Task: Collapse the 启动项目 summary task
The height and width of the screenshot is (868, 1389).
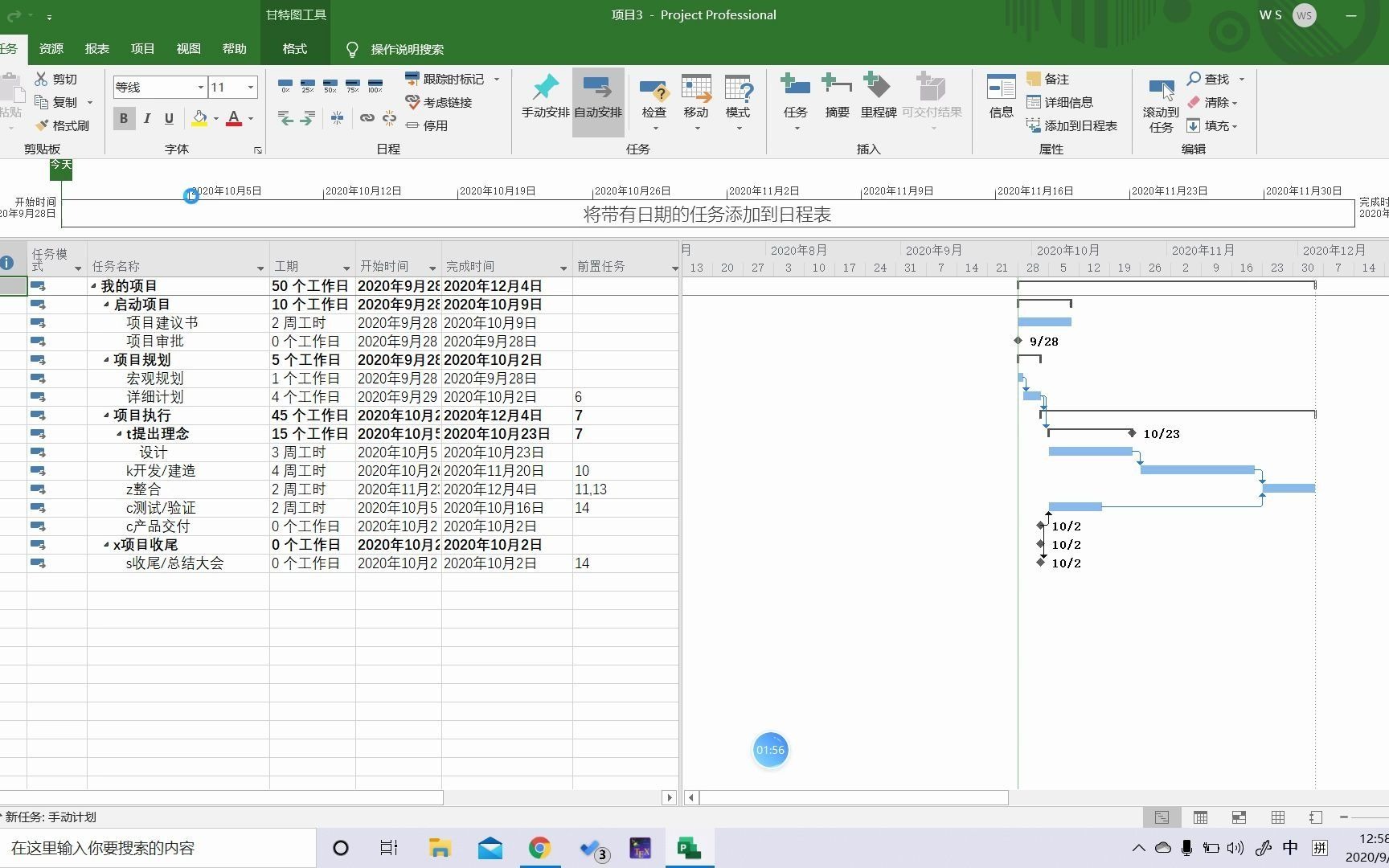Action: pyautogui.click(x=106, y=305)
